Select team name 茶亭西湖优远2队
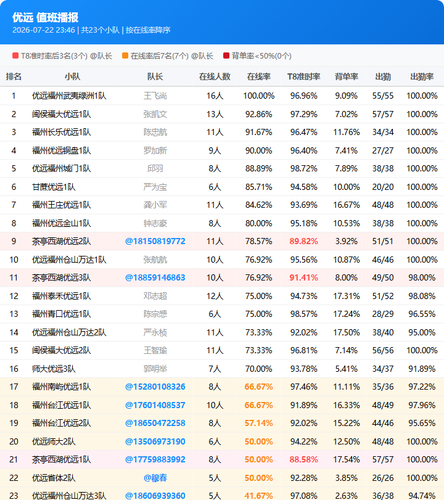 pos(61,241)
